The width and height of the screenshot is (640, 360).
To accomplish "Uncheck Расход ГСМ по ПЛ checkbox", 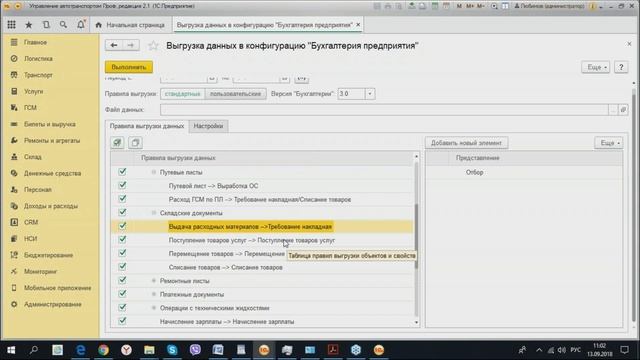I will pyautogui.click(x=122, y=198).
